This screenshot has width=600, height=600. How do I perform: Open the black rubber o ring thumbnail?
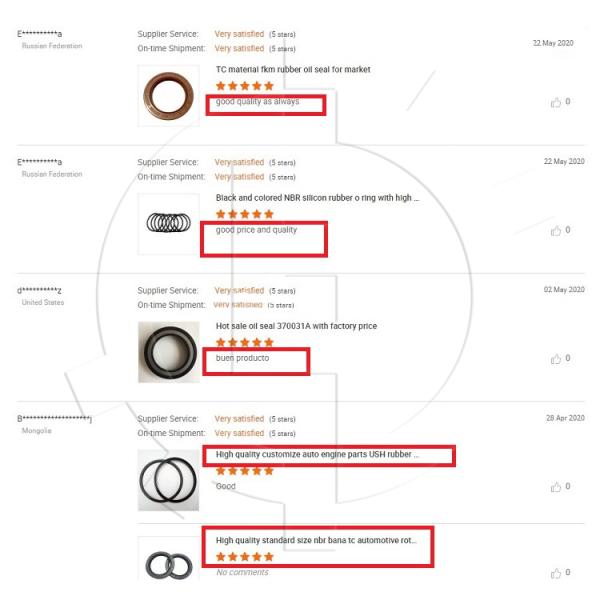[x=168, y=223]
